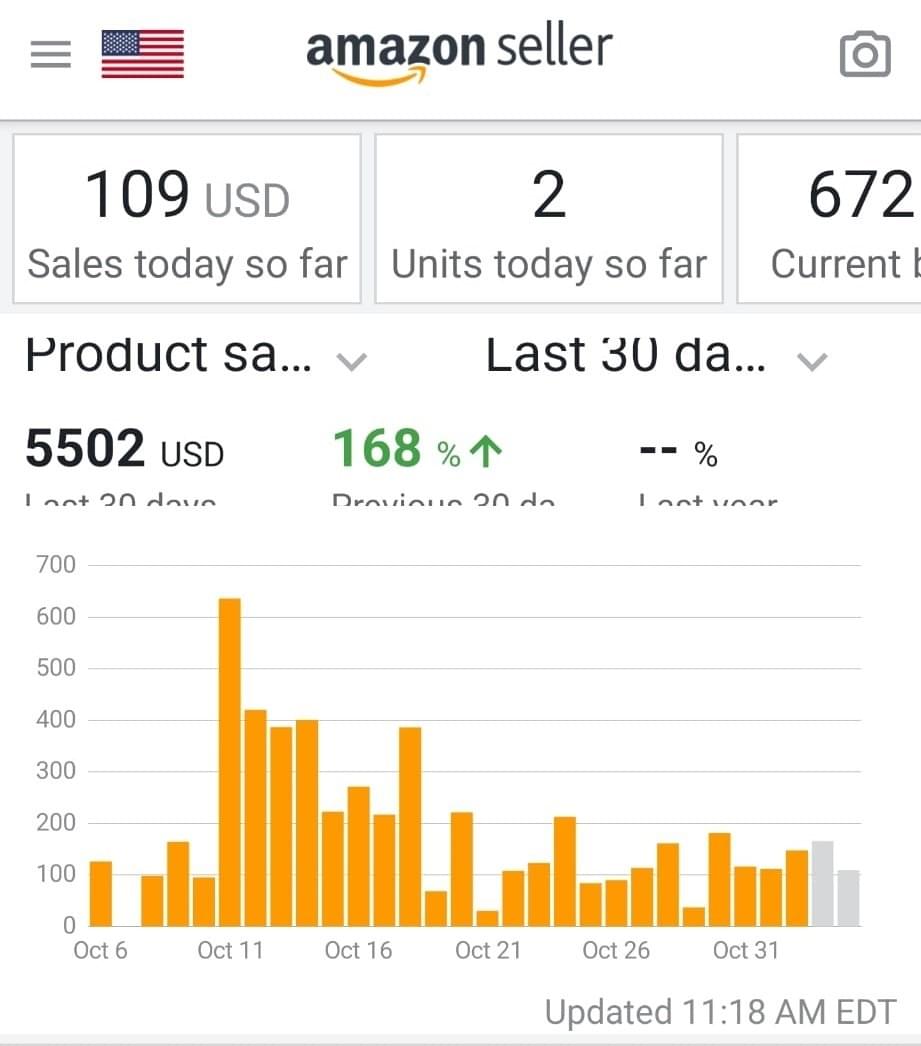
Task: Open the Units today so far card
Action: pyautogui.click(x=548, y=219)
